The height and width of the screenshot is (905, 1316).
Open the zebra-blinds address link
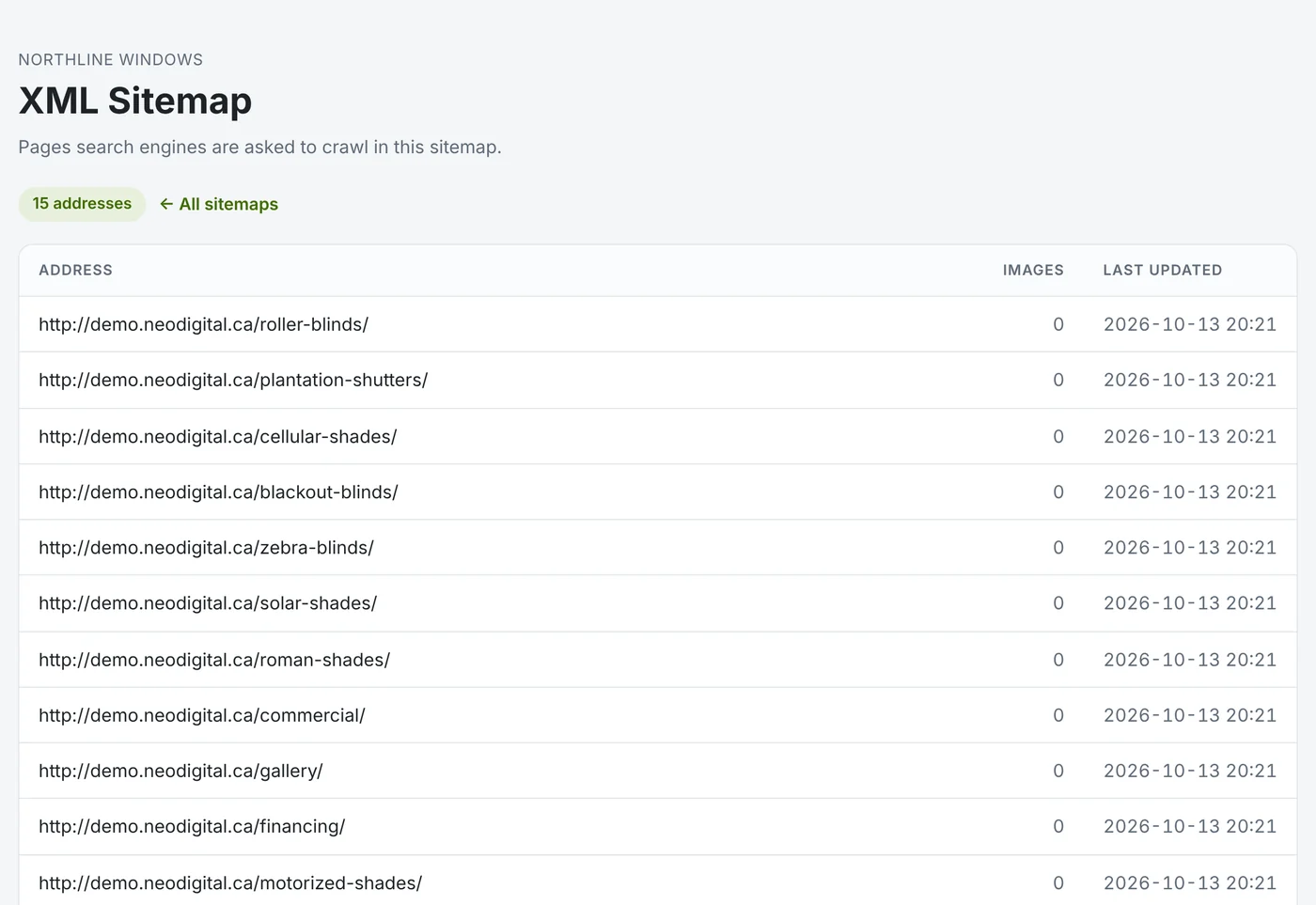coord(206,547)
